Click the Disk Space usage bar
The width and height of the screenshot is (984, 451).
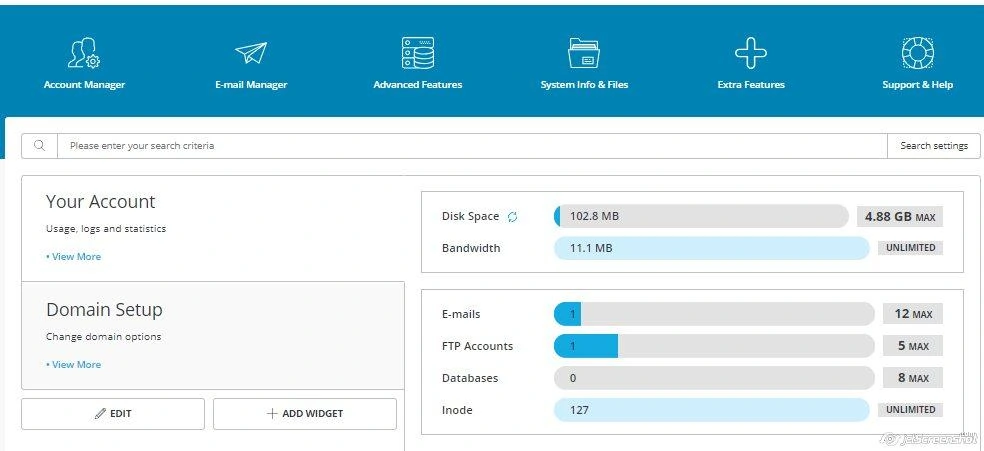(700, 217)
